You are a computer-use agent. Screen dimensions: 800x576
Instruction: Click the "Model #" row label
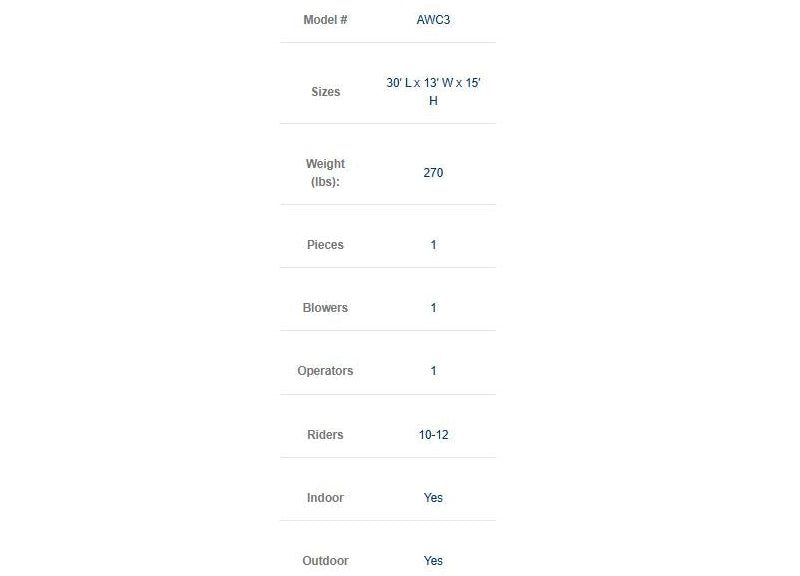point(325,20)
